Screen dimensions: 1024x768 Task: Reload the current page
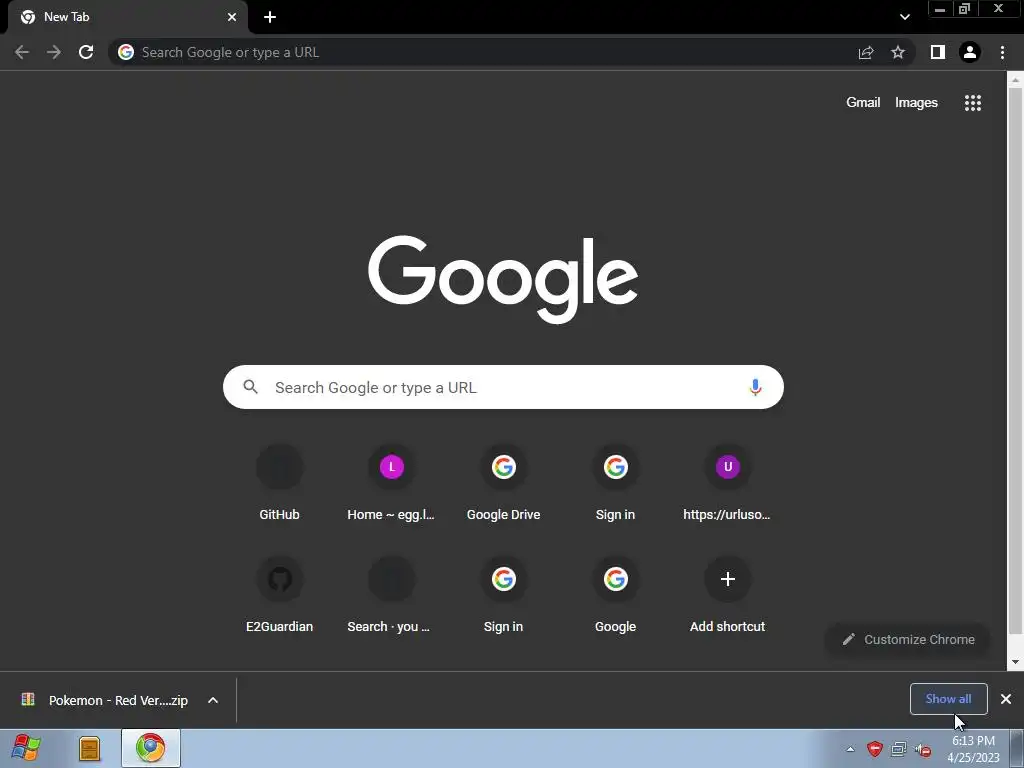(x=86, y=52)
